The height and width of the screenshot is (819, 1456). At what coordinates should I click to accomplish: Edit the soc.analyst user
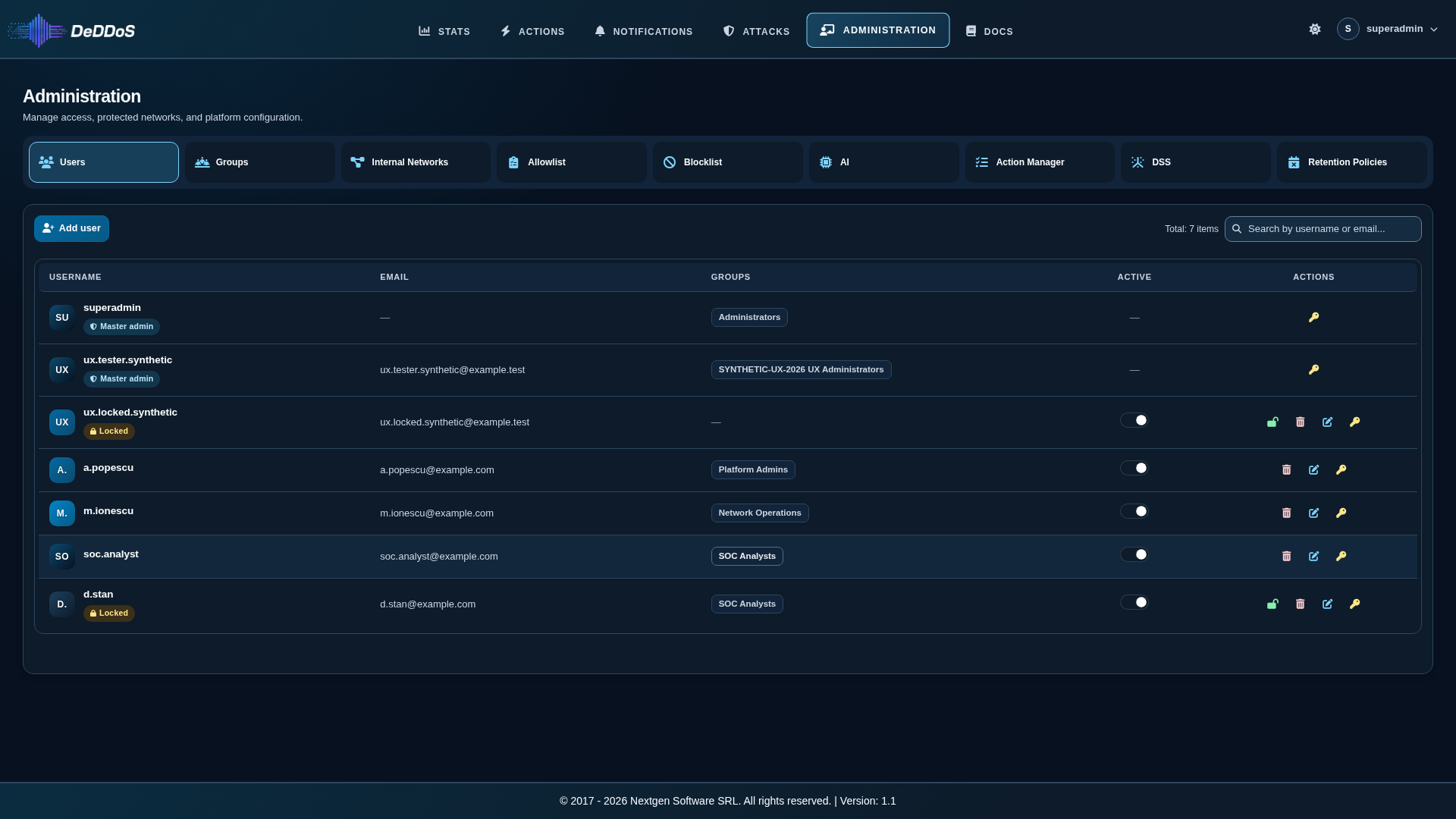tap(1313, 557)
